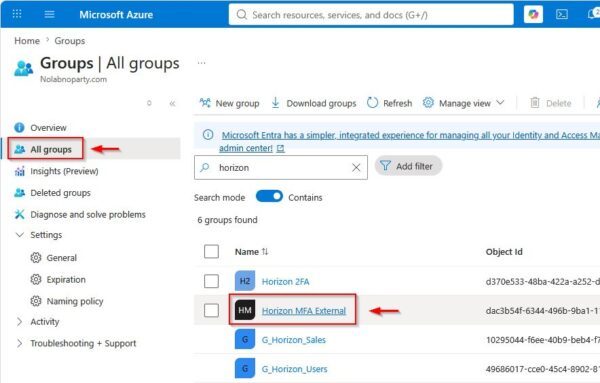Collapse the sidebar with double chevron
Screen dimensions: 600x383
point(172,103)
